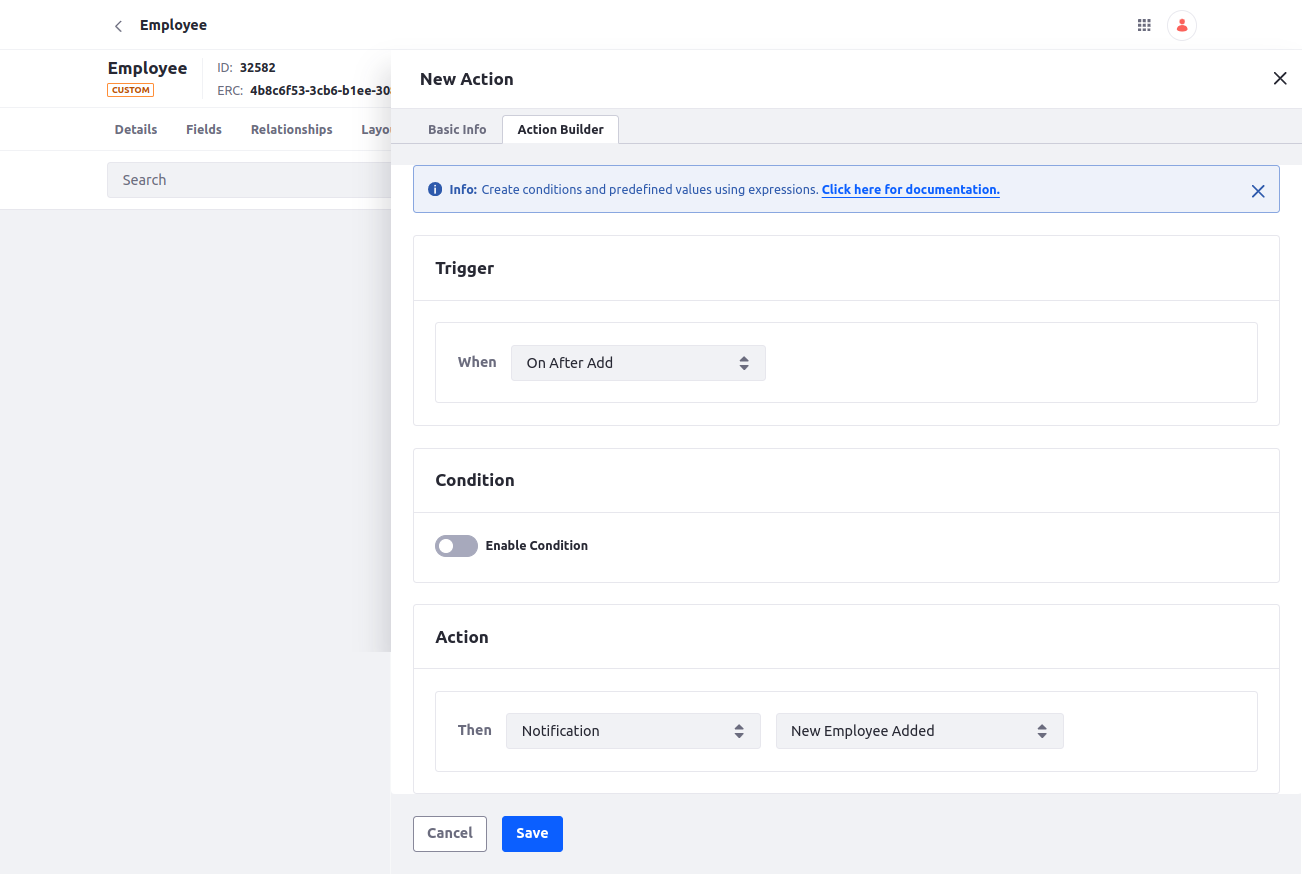The width and height of the screenshot is (1302, 874).
Task: Open the When trigger dropdown
Action: tap(638, 363)
